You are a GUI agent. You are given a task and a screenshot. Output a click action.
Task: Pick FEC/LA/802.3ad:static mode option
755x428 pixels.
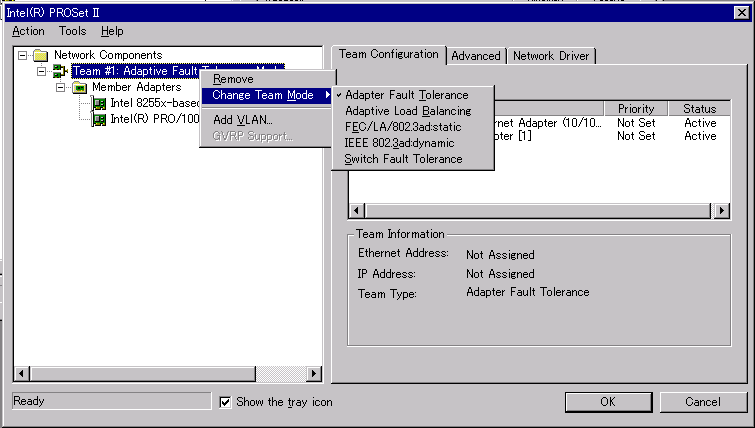403,127
